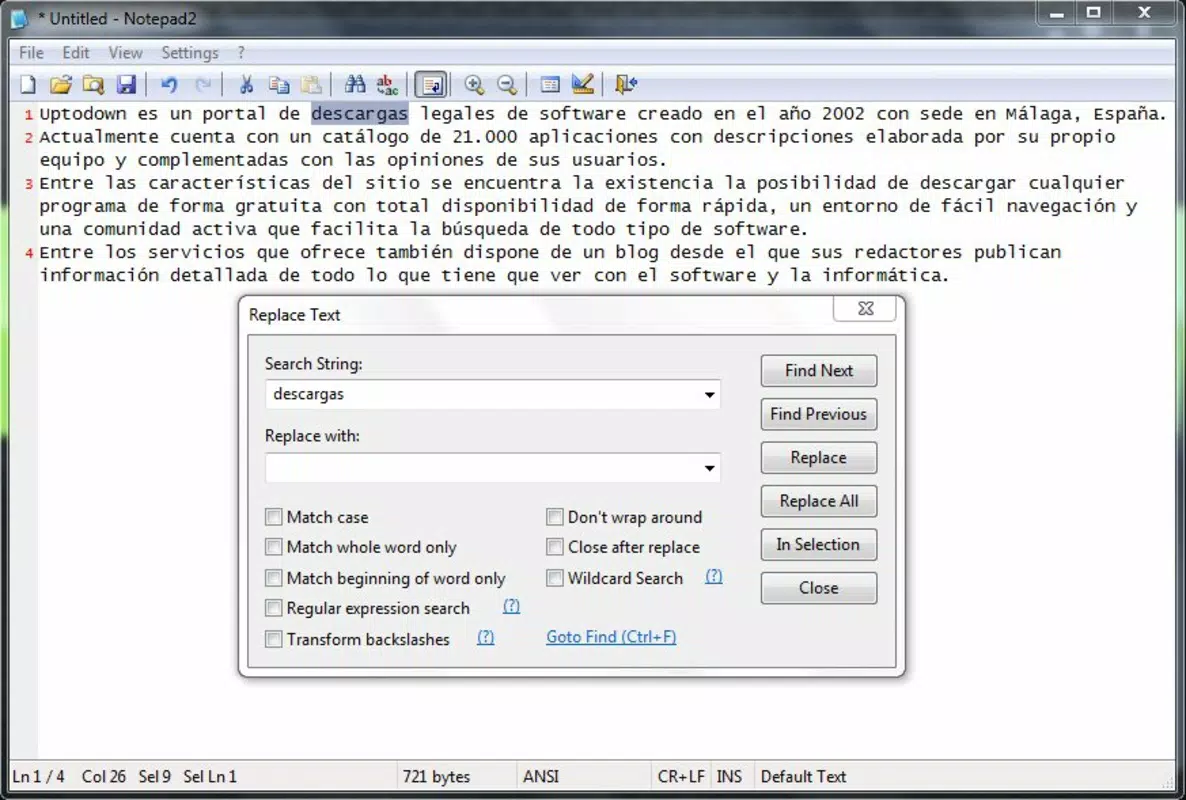Click Default Text scheme in status bar

click(x=803, y=777)
